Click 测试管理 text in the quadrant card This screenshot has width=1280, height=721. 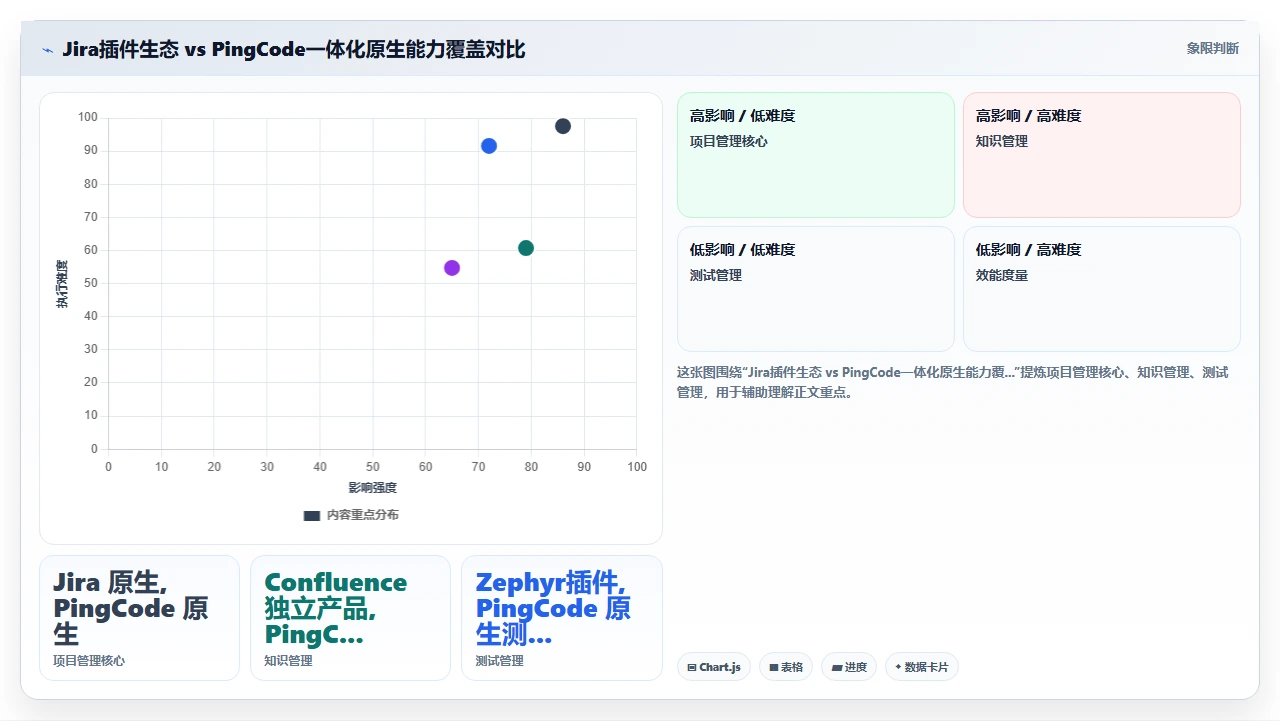tap(716, 276)
